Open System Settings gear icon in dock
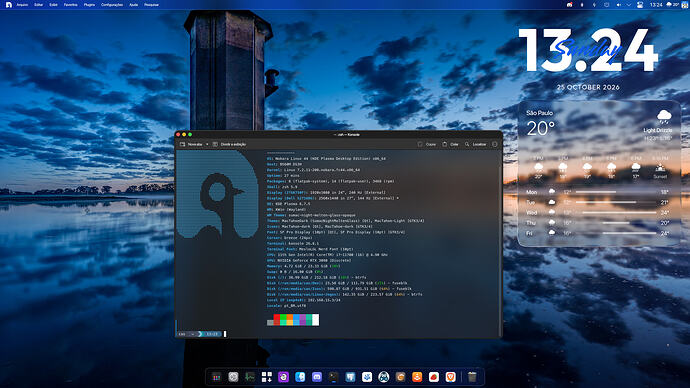690x388 pixels. click(233, 377)
